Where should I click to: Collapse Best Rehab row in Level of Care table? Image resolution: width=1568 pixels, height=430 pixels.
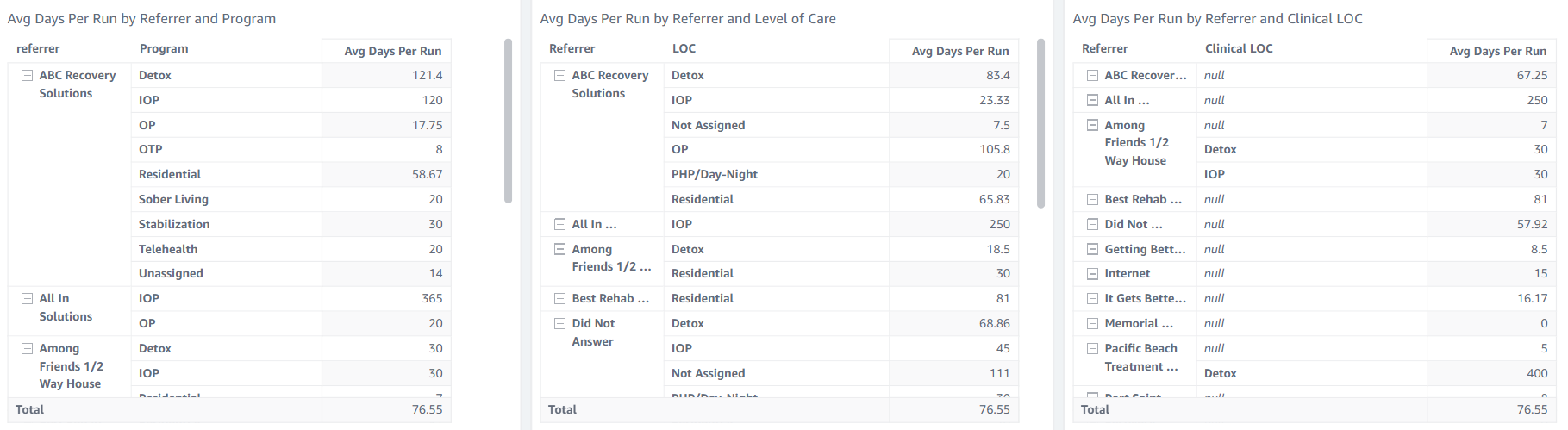point(559,299)
